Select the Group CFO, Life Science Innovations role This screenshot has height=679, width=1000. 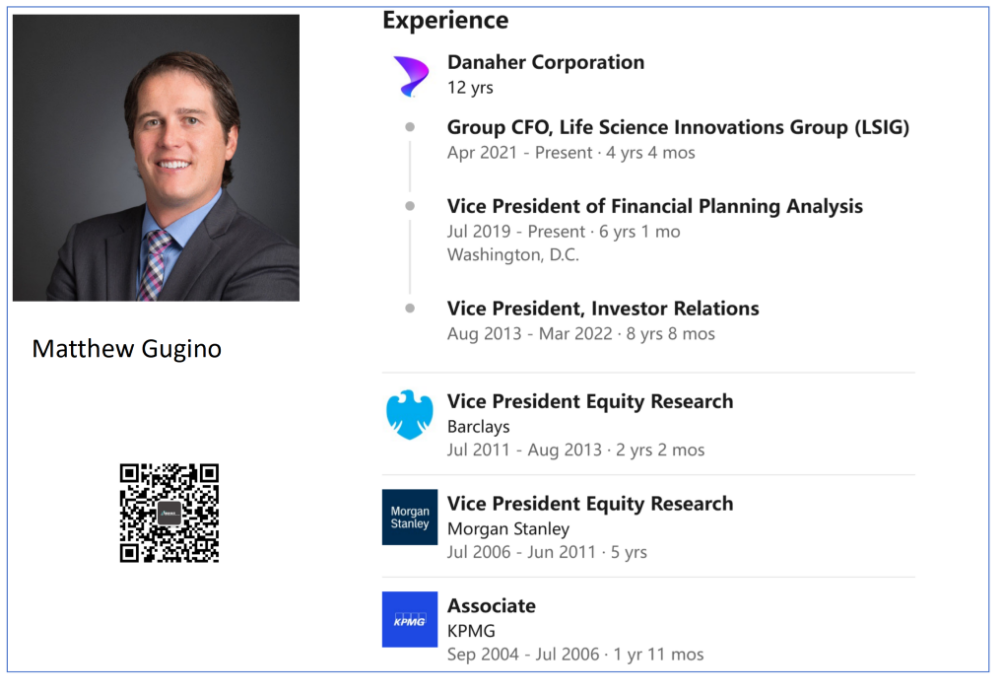(x=678, y=128)
